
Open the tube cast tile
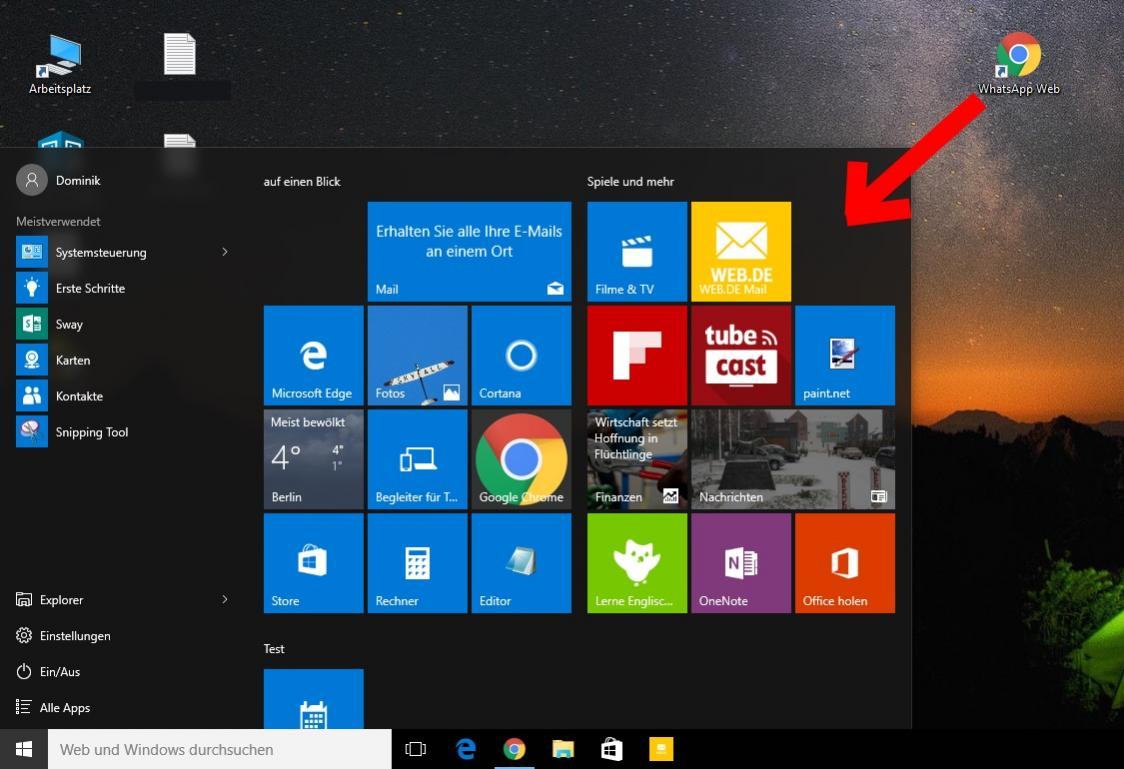coord(740,355)
